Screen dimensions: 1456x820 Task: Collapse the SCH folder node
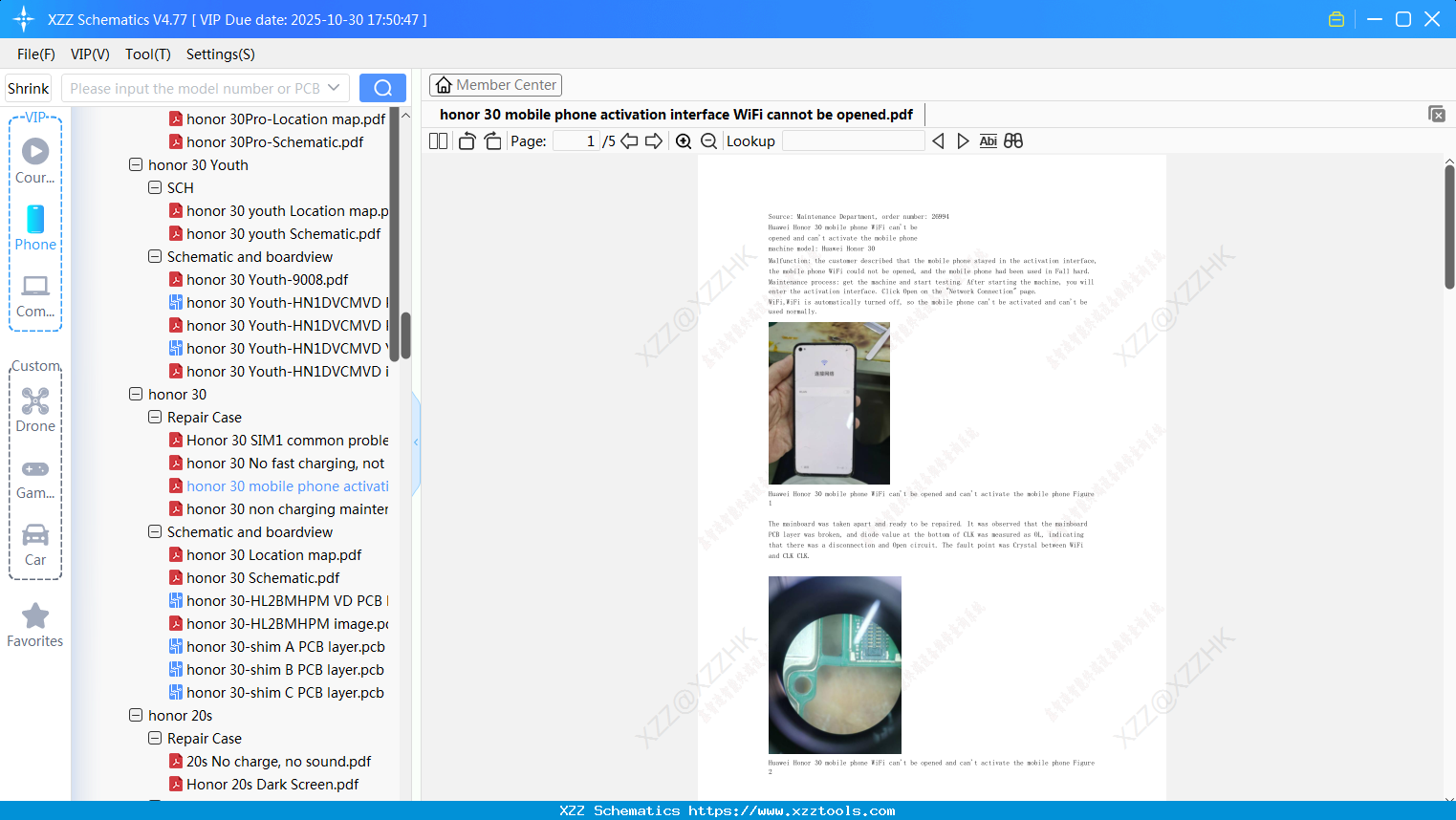155,187
